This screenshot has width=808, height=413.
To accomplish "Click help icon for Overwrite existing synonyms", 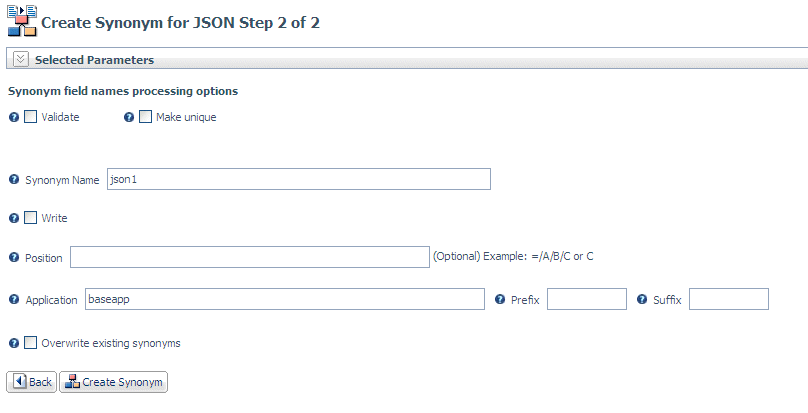I will [x=14, y=343].
